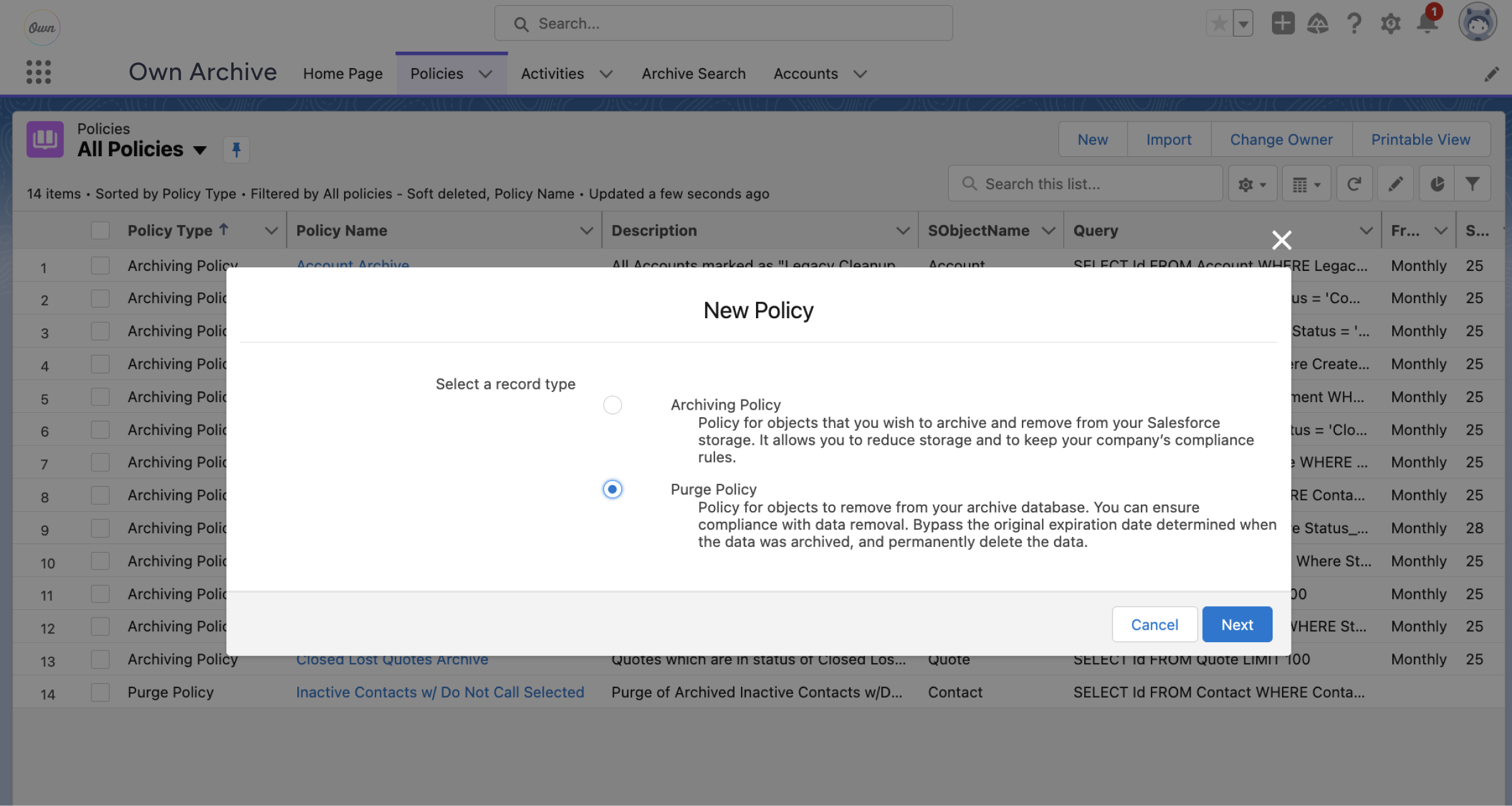Select the Purge Policy radio button
This screenshot has width=1512, height=806.
click(x=612, y=489)
